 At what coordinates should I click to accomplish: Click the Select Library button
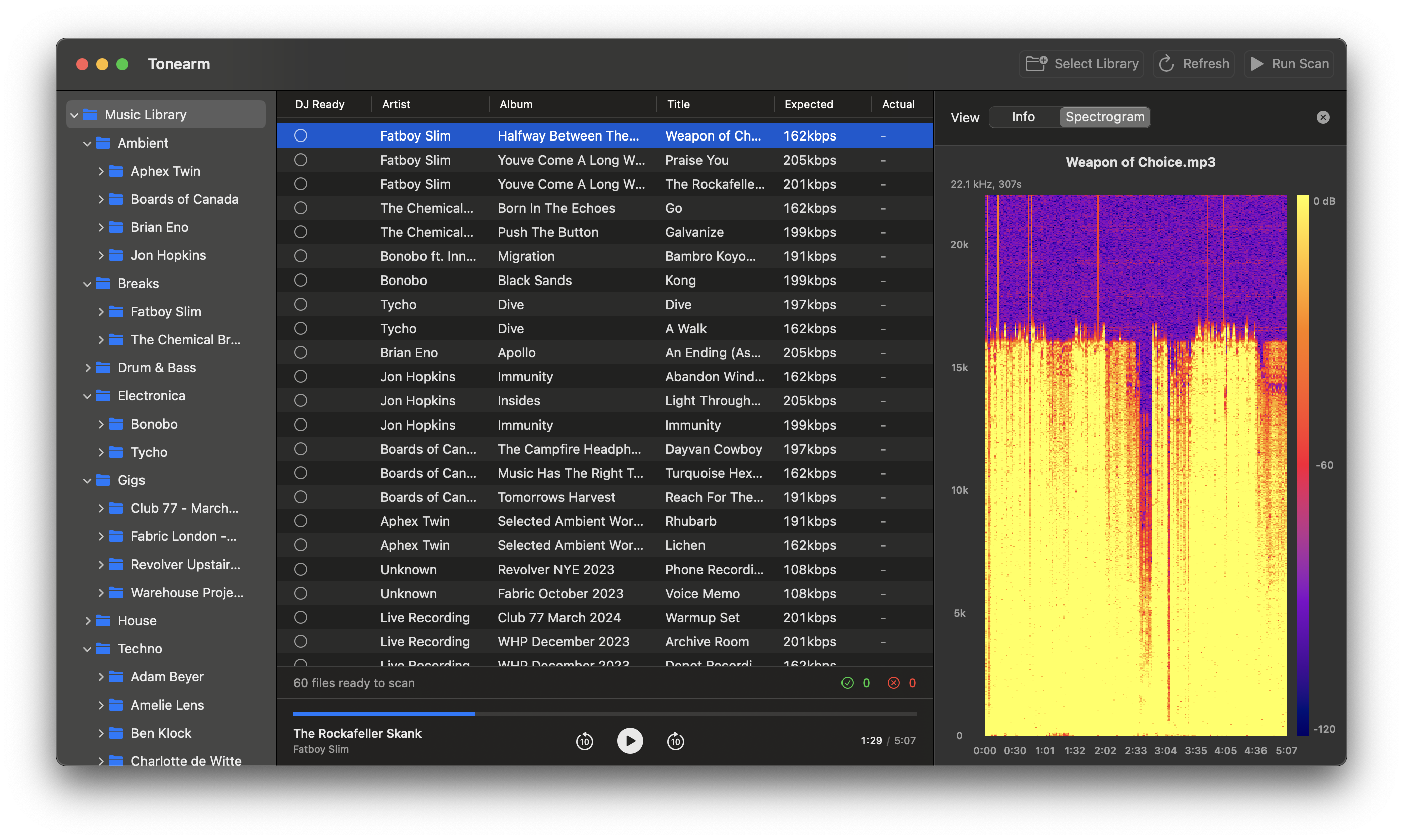tap(1081, 63)
